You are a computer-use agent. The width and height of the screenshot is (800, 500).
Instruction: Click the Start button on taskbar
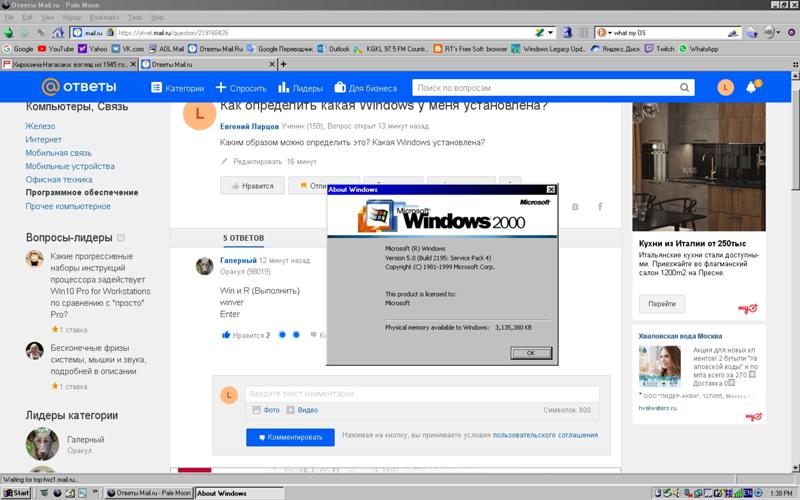click(16, 493)
